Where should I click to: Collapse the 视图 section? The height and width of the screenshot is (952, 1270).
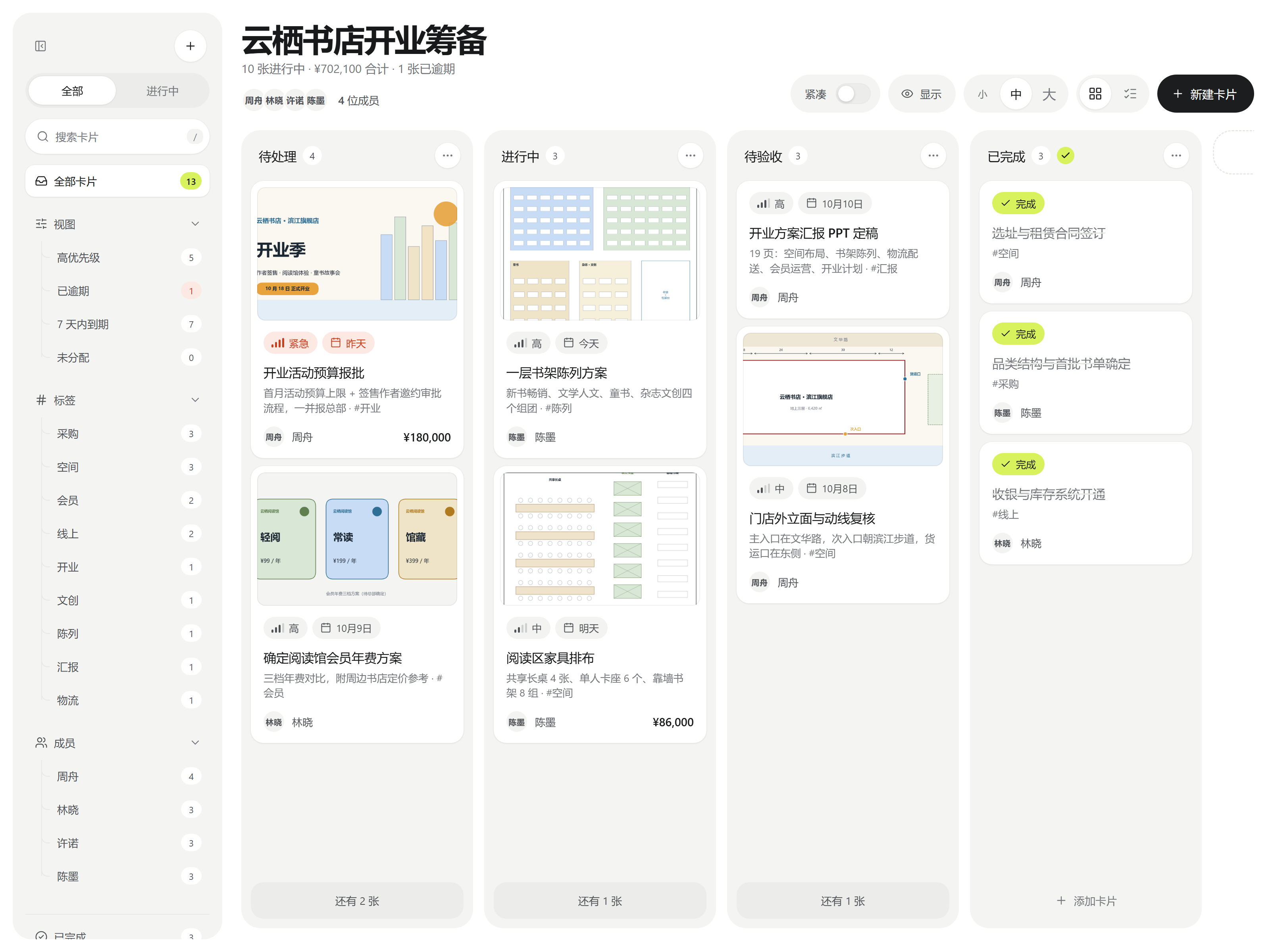pos(195,224)
